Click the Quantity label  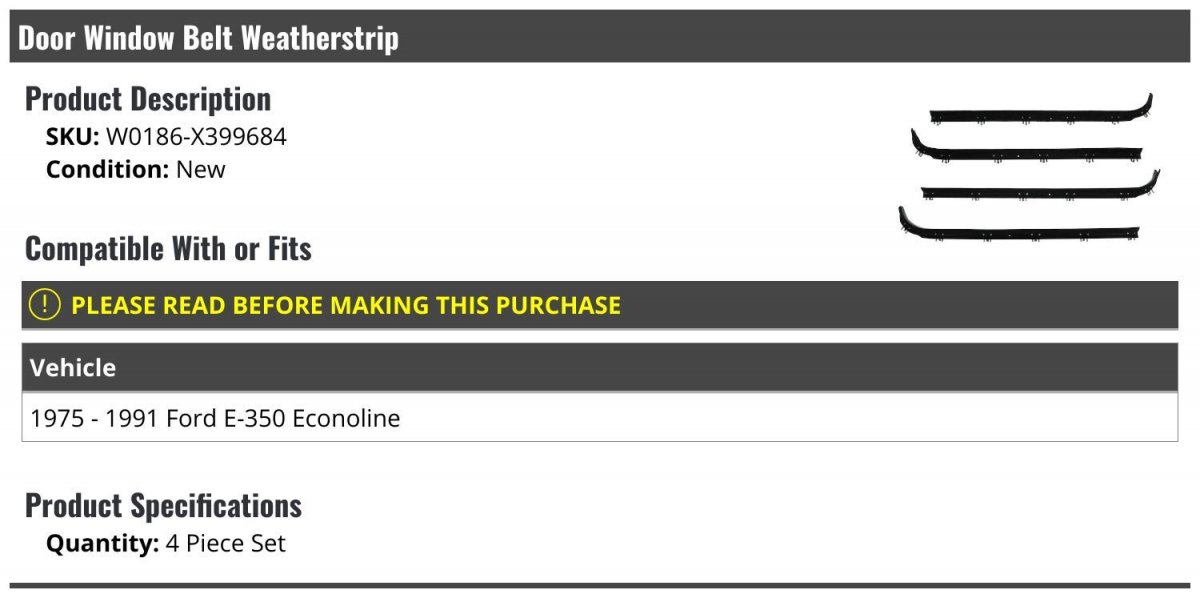tap(102, 544)
